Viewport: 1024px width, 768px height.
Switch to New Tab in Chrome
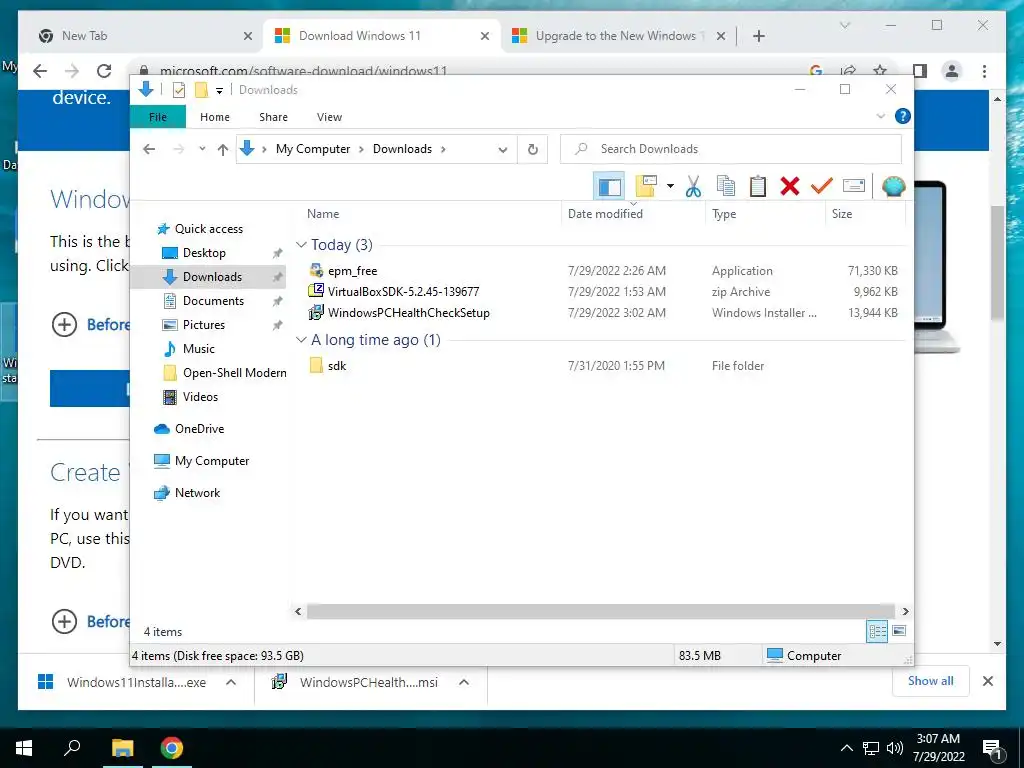pyautogui.click(x=142, y=36)
